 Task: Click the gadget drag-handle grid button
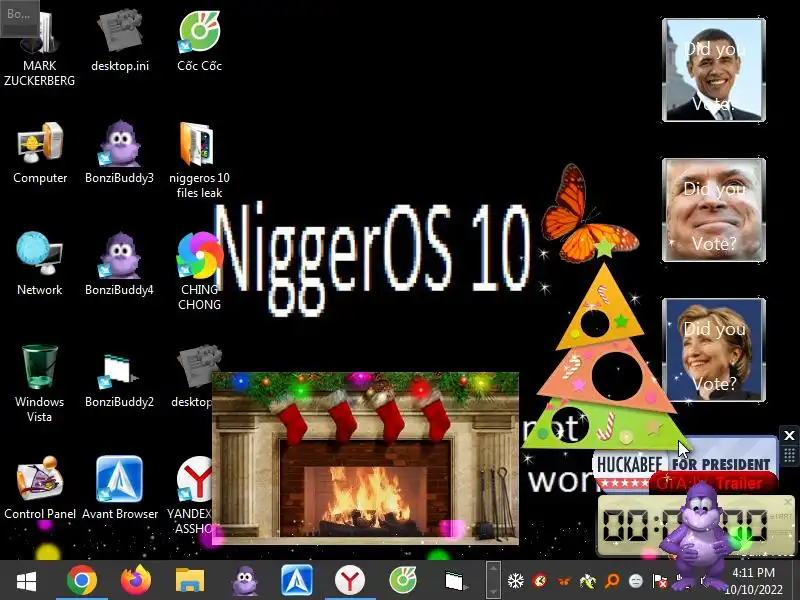[x=789, y=454]
